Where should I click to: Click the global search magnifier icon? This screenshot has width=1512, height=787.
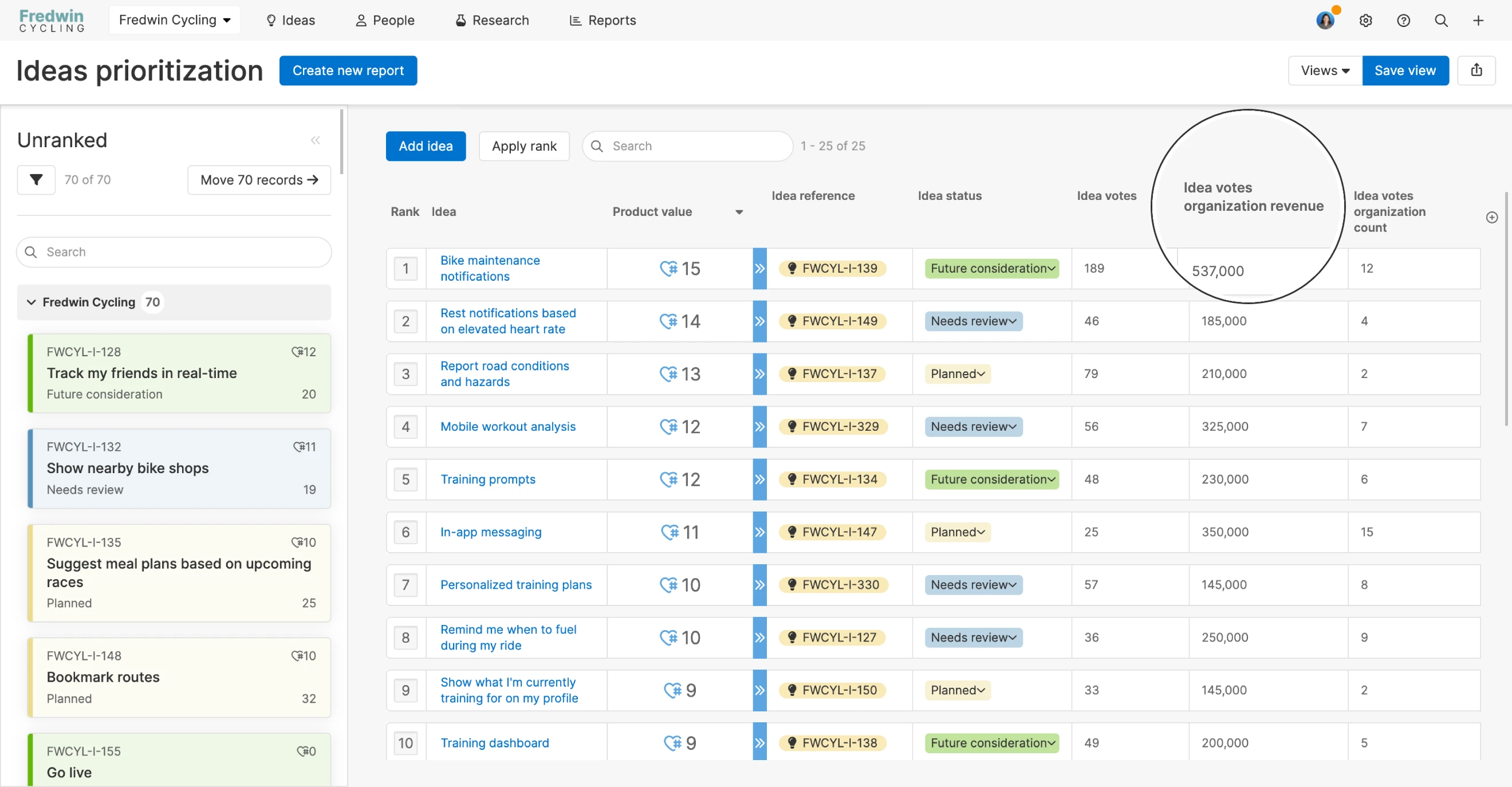click(x=1440, y=21)
